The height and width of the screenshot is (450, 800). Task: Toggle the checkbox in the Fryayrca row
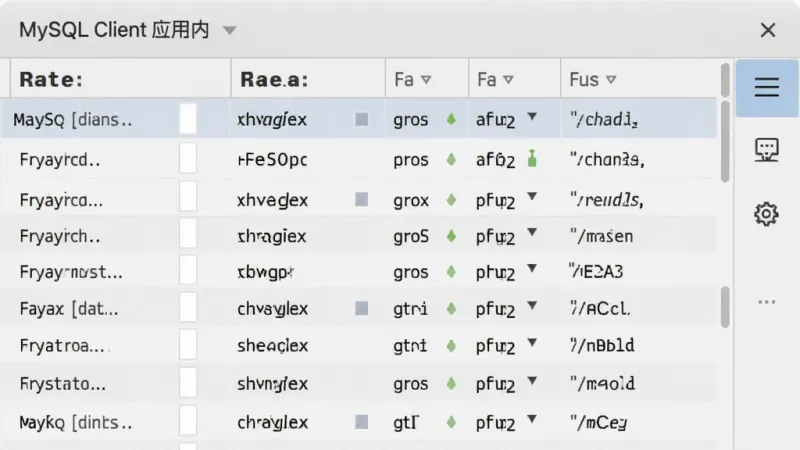point(188,197)
